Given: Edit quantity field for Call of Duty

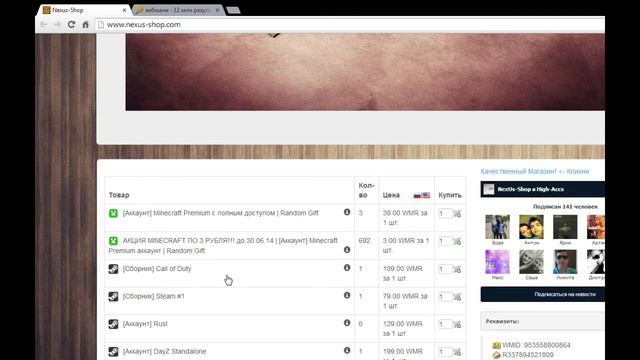Looking at the screenshot, I should 445,269.
